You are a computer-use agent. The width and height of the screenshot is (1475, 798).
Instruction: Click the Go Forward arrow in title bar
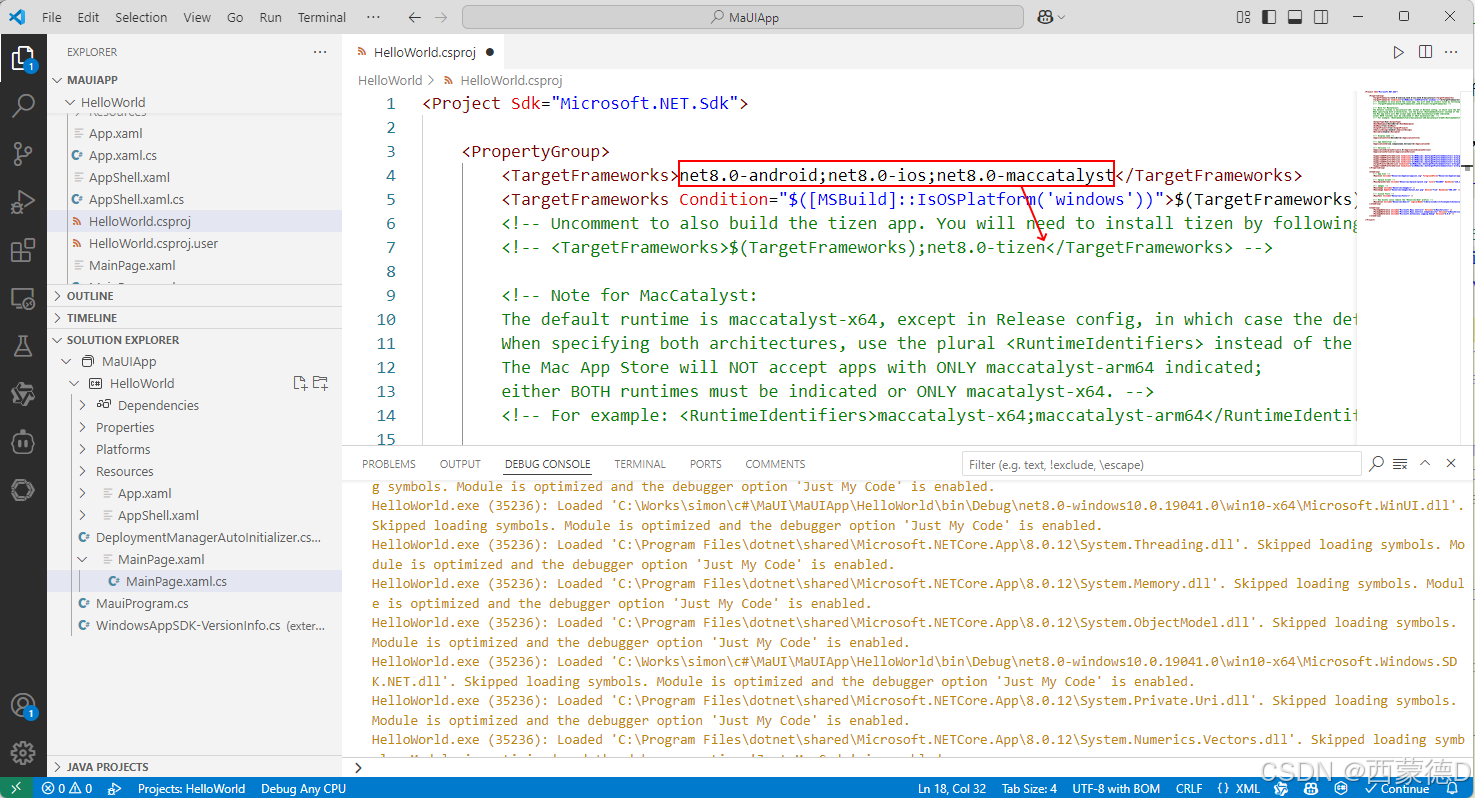[441, 17]
